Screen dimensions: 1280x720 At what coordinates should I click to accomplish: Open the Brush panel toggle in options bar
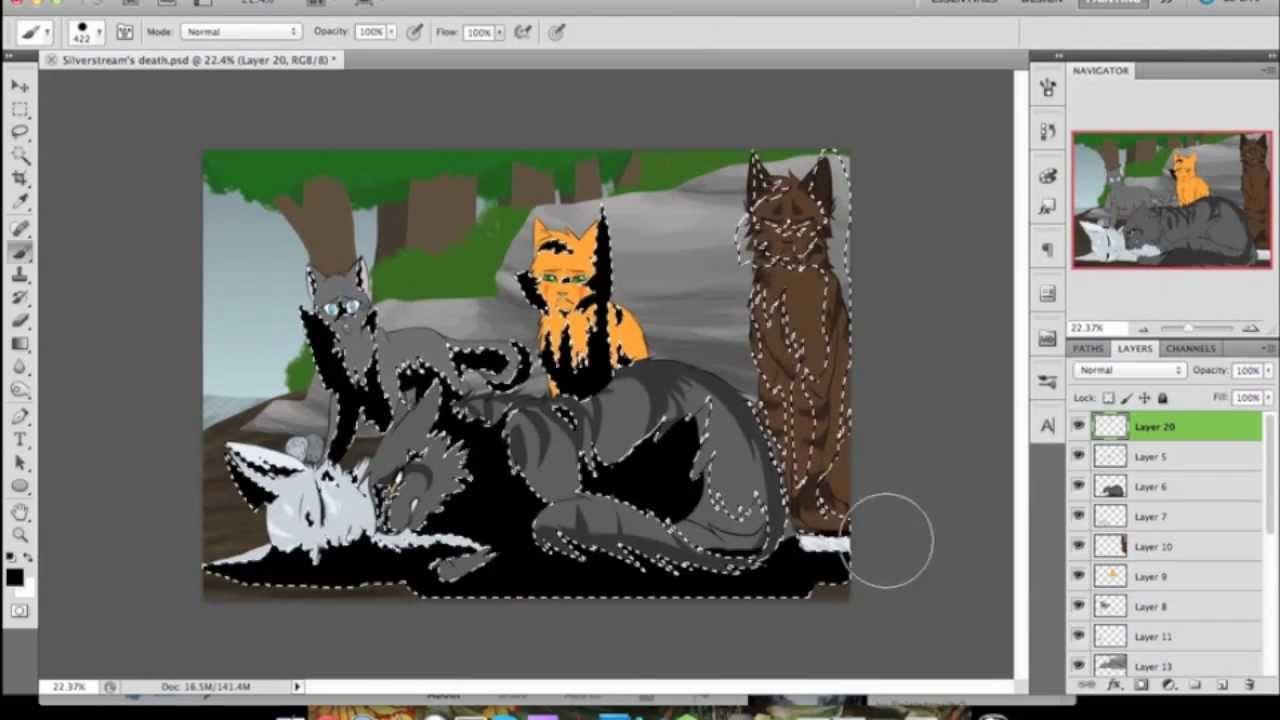point(125,32)
